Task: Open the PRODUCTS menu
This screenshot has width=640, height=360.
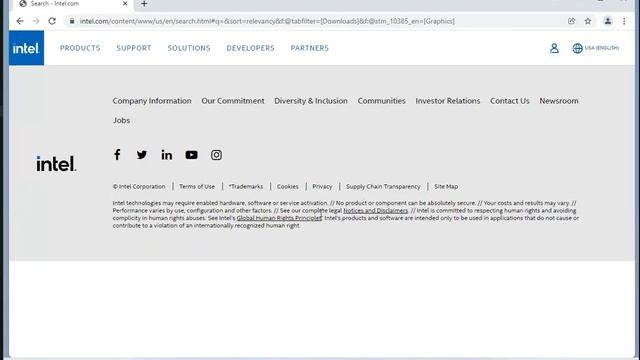Action: click(80, 48)
